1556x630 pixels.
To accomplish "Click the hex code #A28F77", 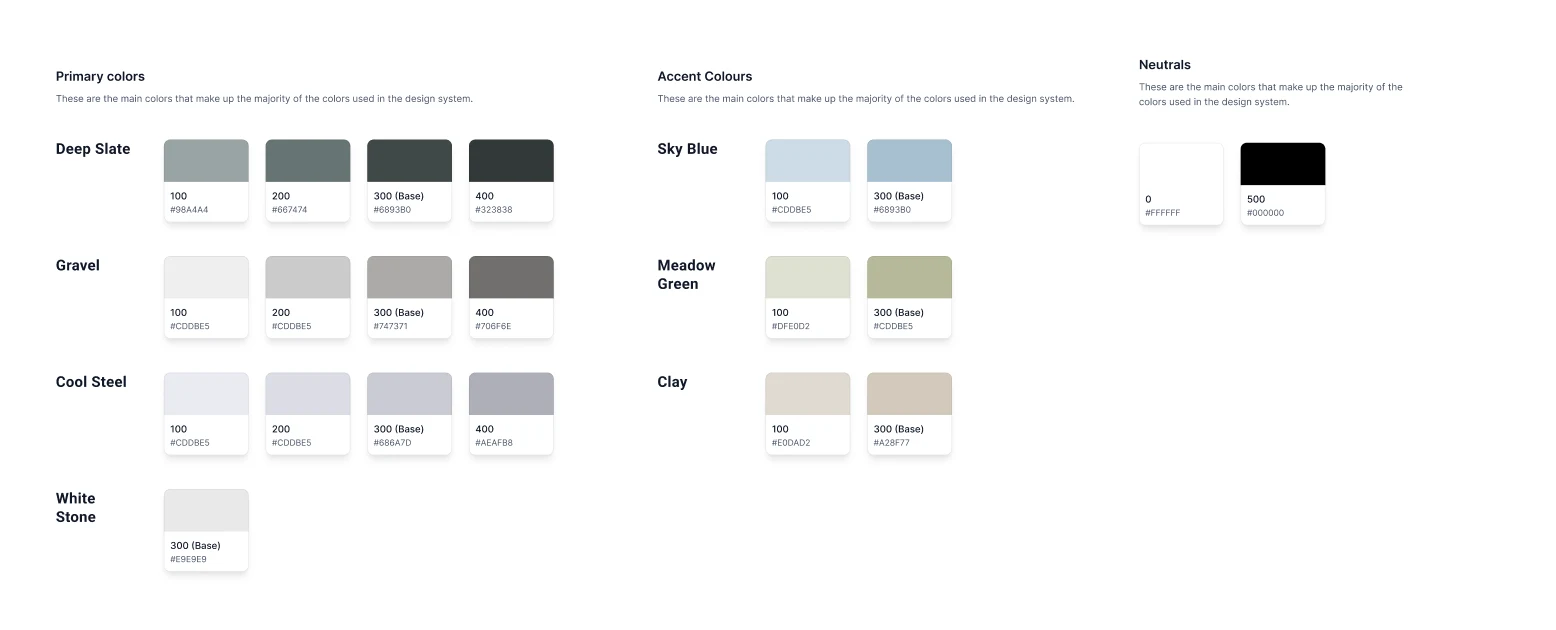I will coord(892,443).
